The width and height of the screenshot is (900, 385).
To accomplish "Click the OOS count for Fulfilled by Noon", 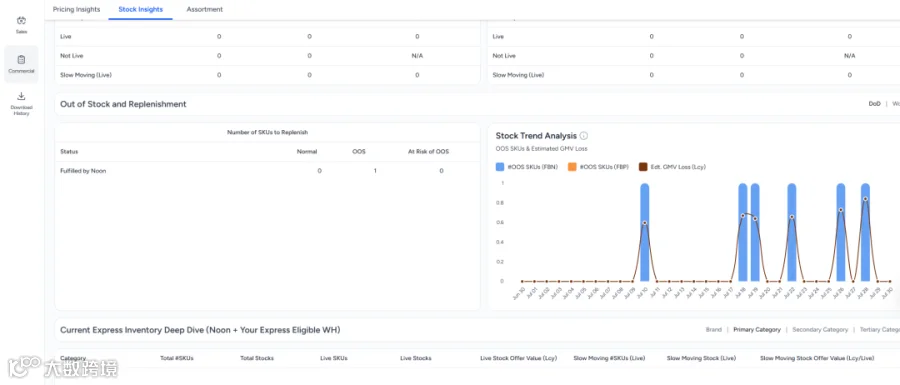I will point(375,171).
